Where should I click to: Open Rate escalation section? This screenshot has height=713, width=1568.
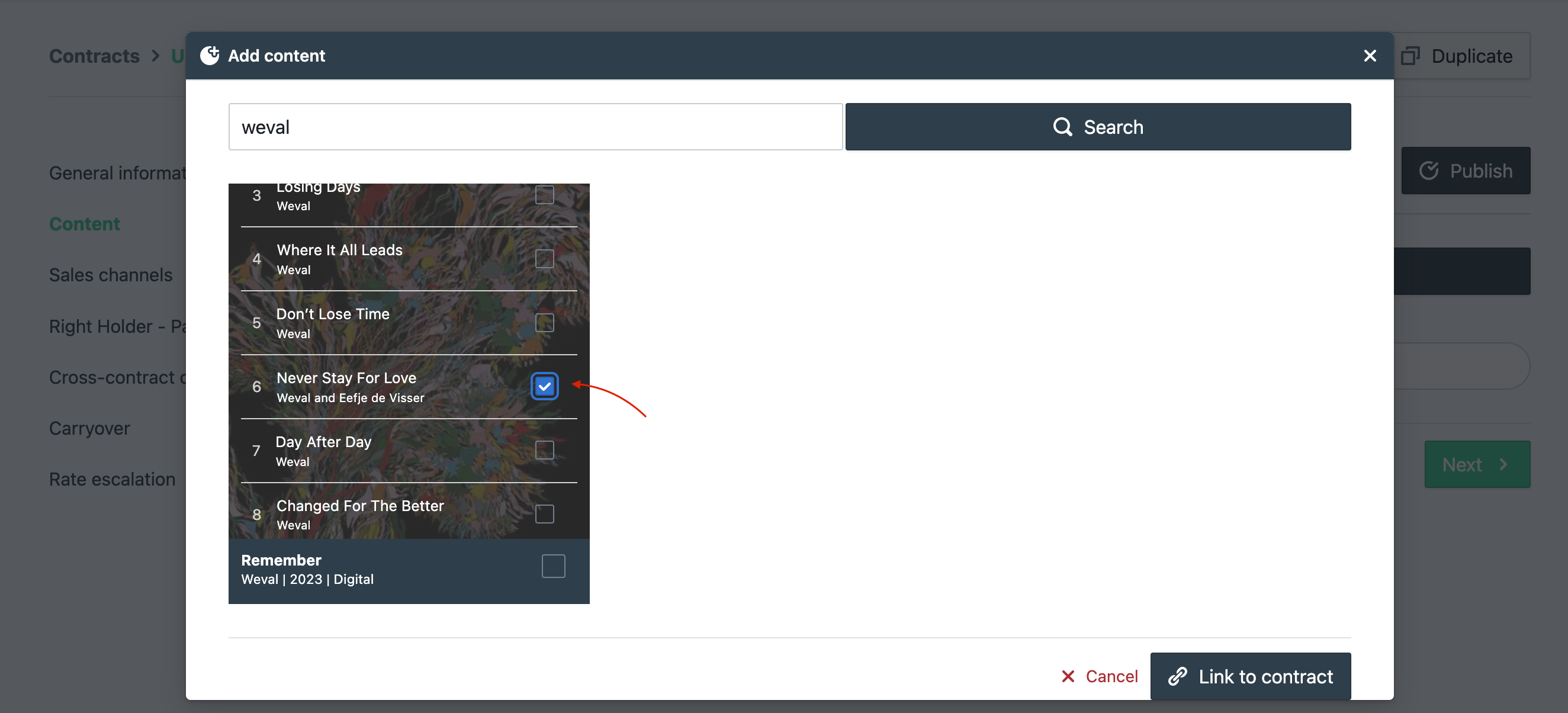click(x=112, y=480)
